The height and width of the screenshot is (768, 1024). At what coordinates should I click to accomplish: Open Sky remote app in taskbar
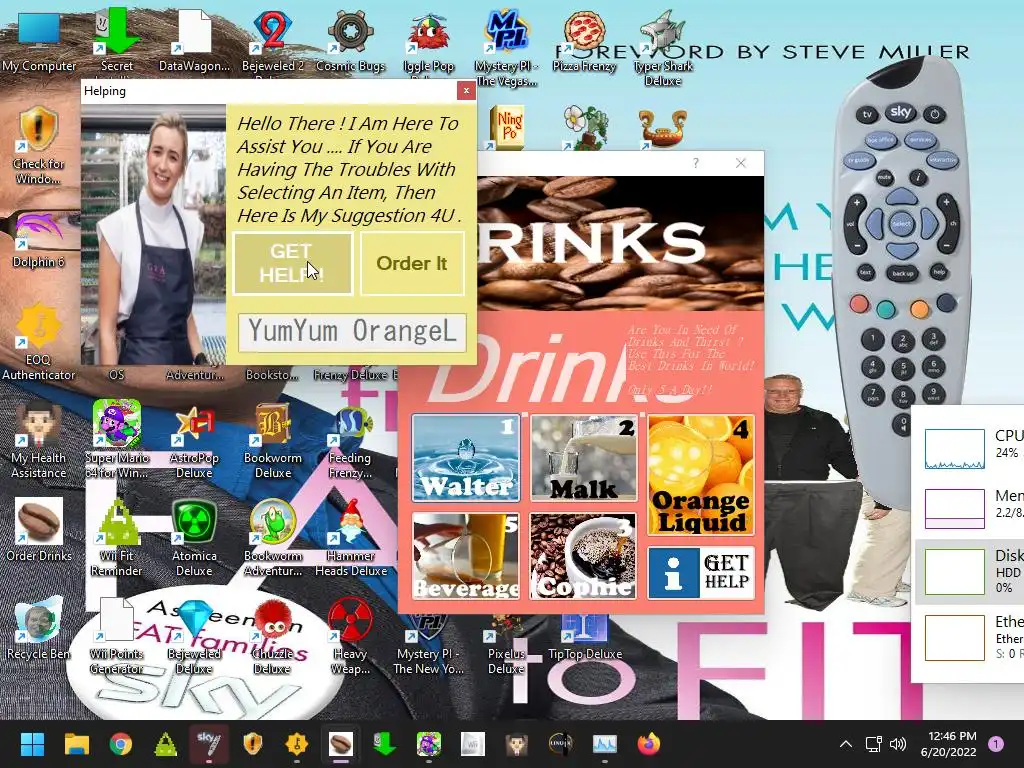tap(209, 744)
